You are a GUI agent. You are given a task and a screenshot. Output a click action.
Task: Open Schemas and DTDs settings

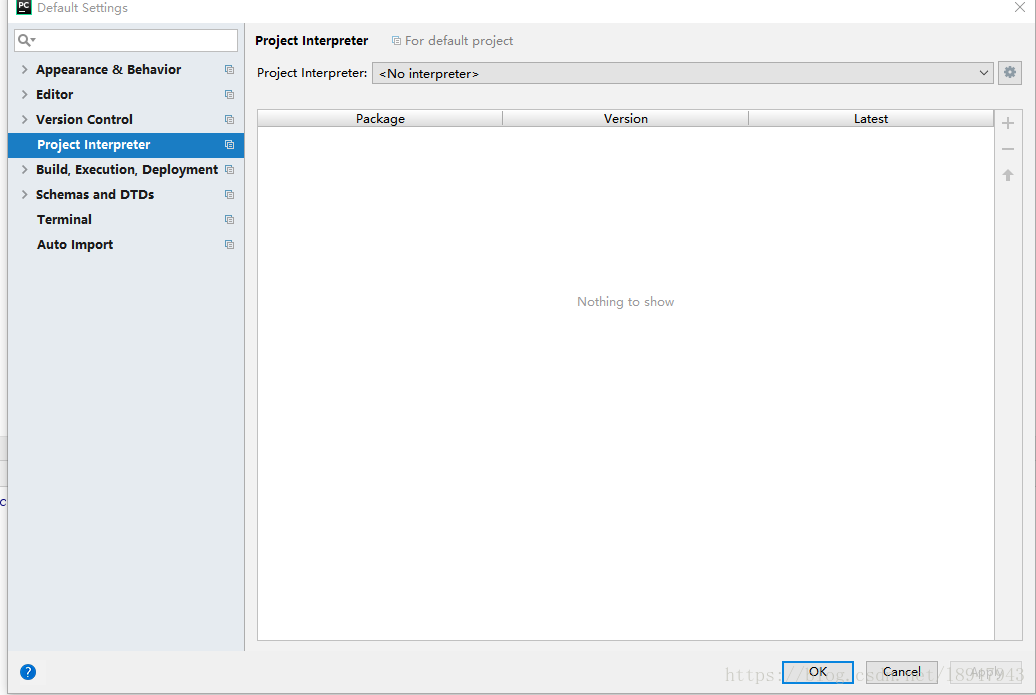pos(95,195)
